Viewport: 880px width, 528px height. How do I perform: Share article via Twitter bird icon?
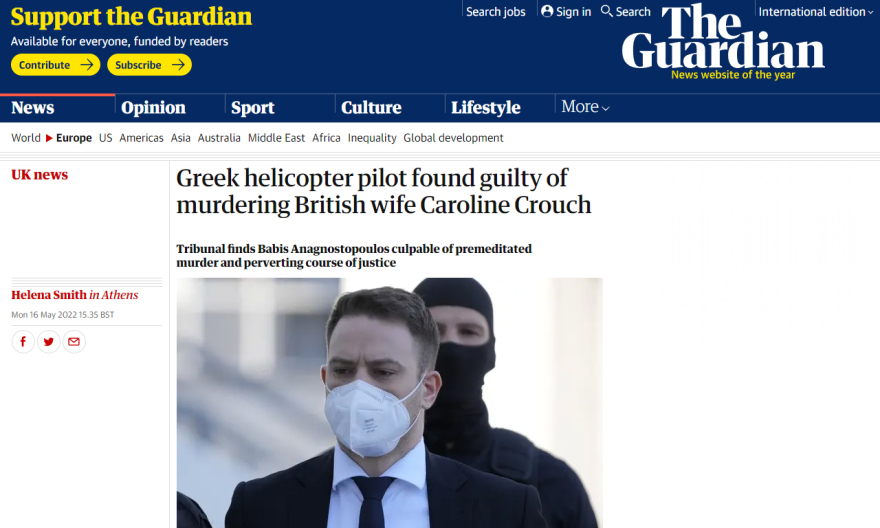point(49,342)
